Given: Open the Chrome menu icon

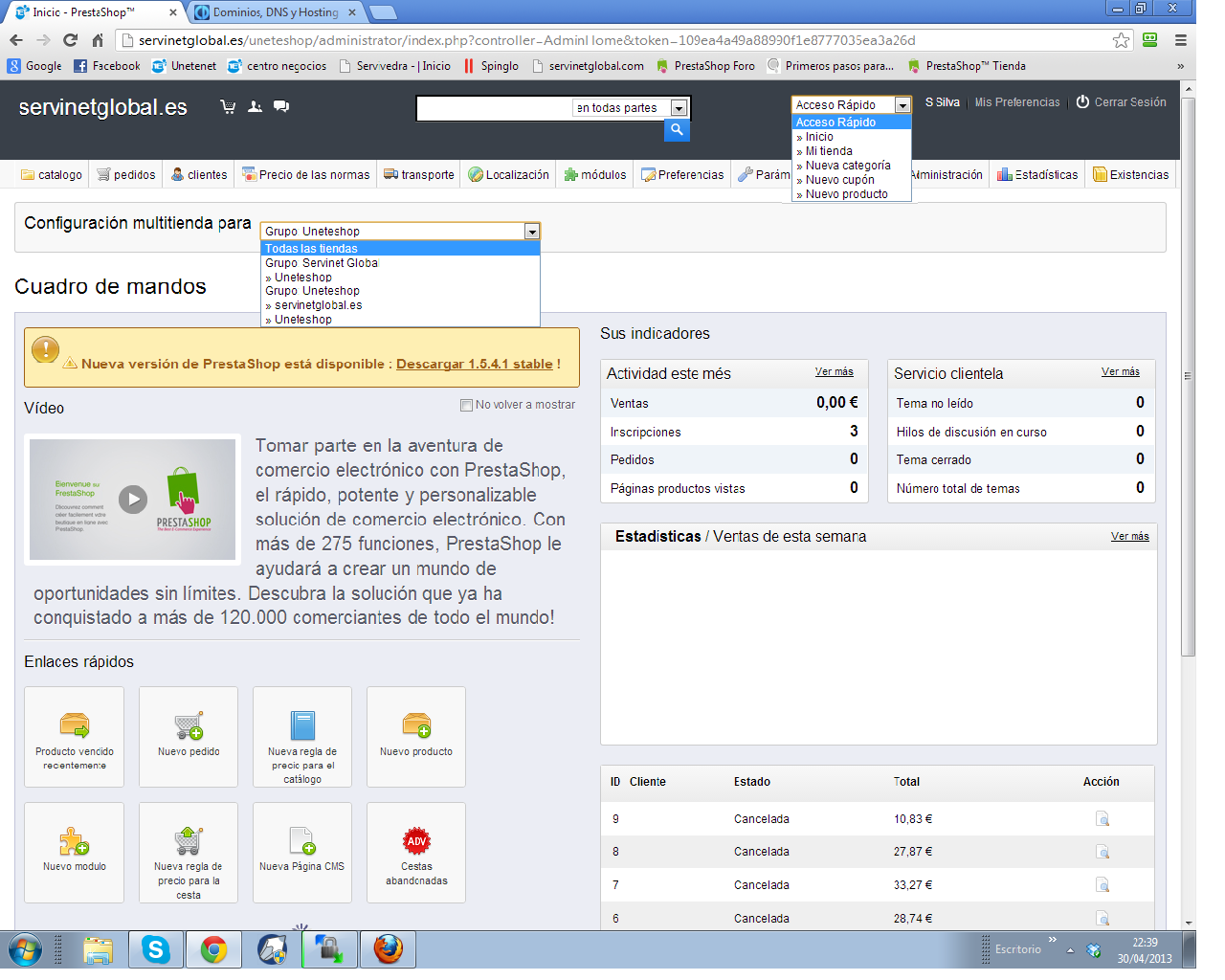Looking at the screenshot, I should [x=1181, y=40].
